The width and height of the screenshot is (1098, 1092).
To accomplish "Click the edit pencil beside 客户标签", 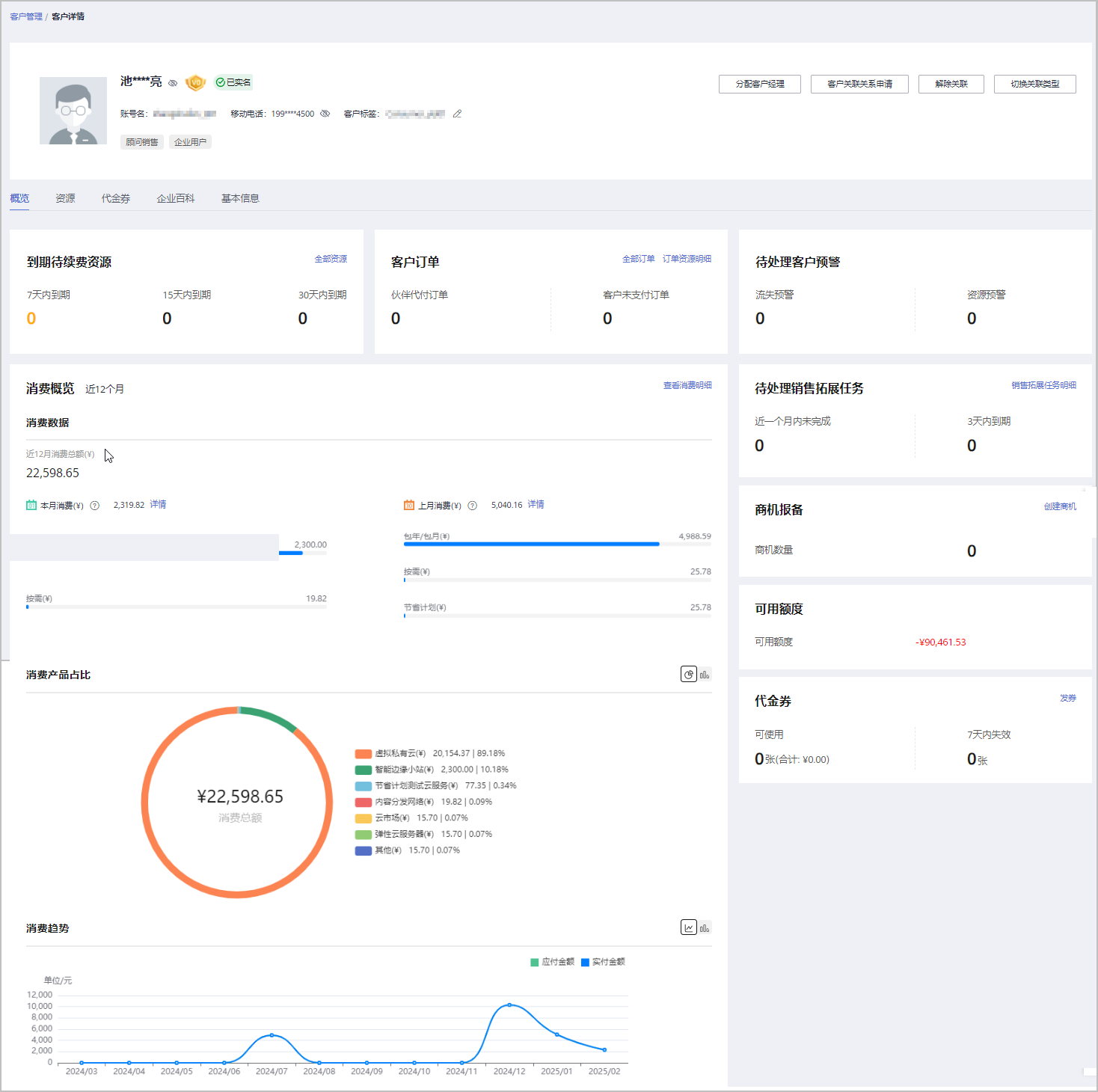I will click(x=457, y=114).
